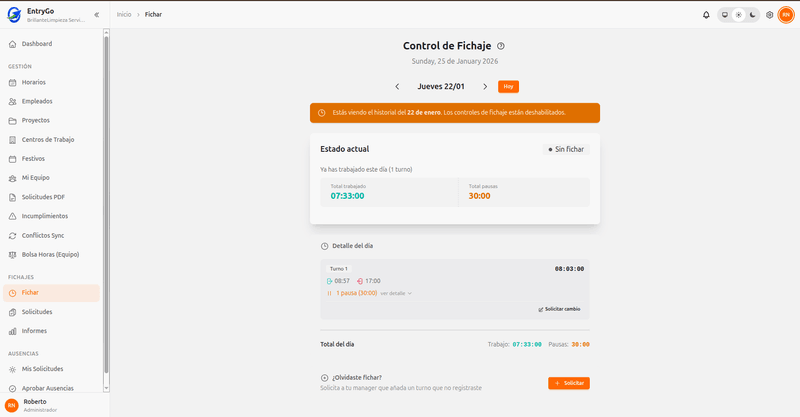Click the clock icon in orange history banner

[321, 113]
